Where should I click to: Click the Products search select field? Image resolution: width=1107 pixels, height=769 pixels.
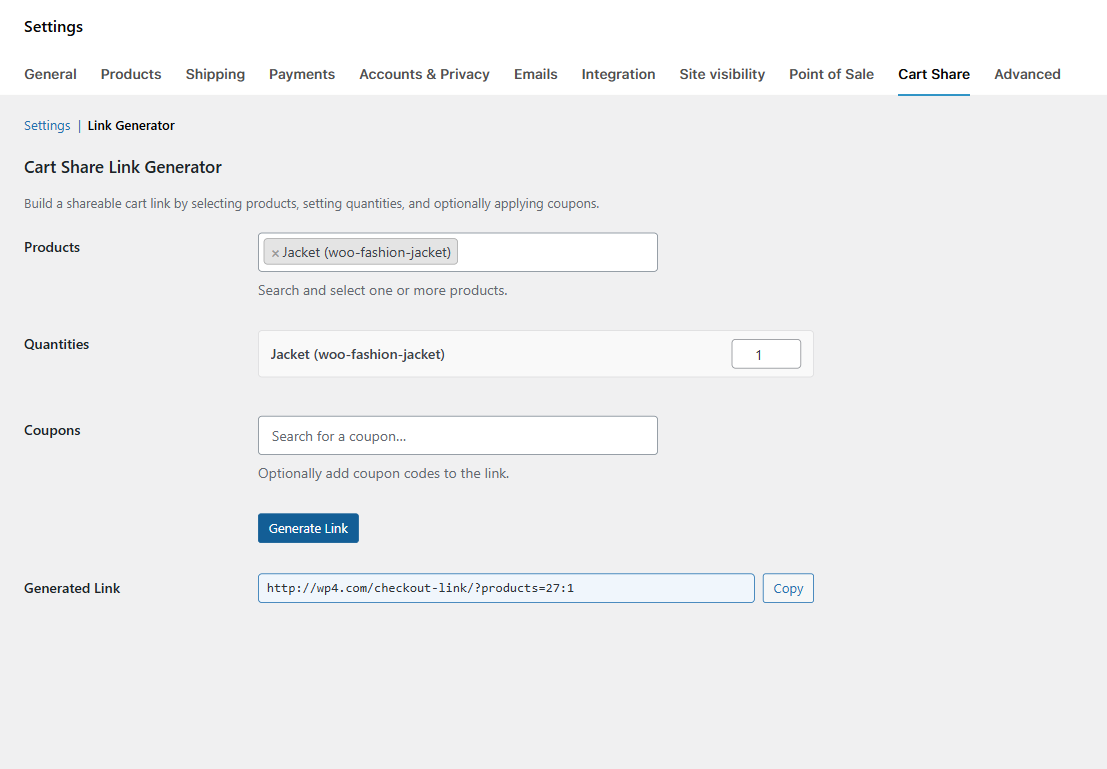coord(457,252)
